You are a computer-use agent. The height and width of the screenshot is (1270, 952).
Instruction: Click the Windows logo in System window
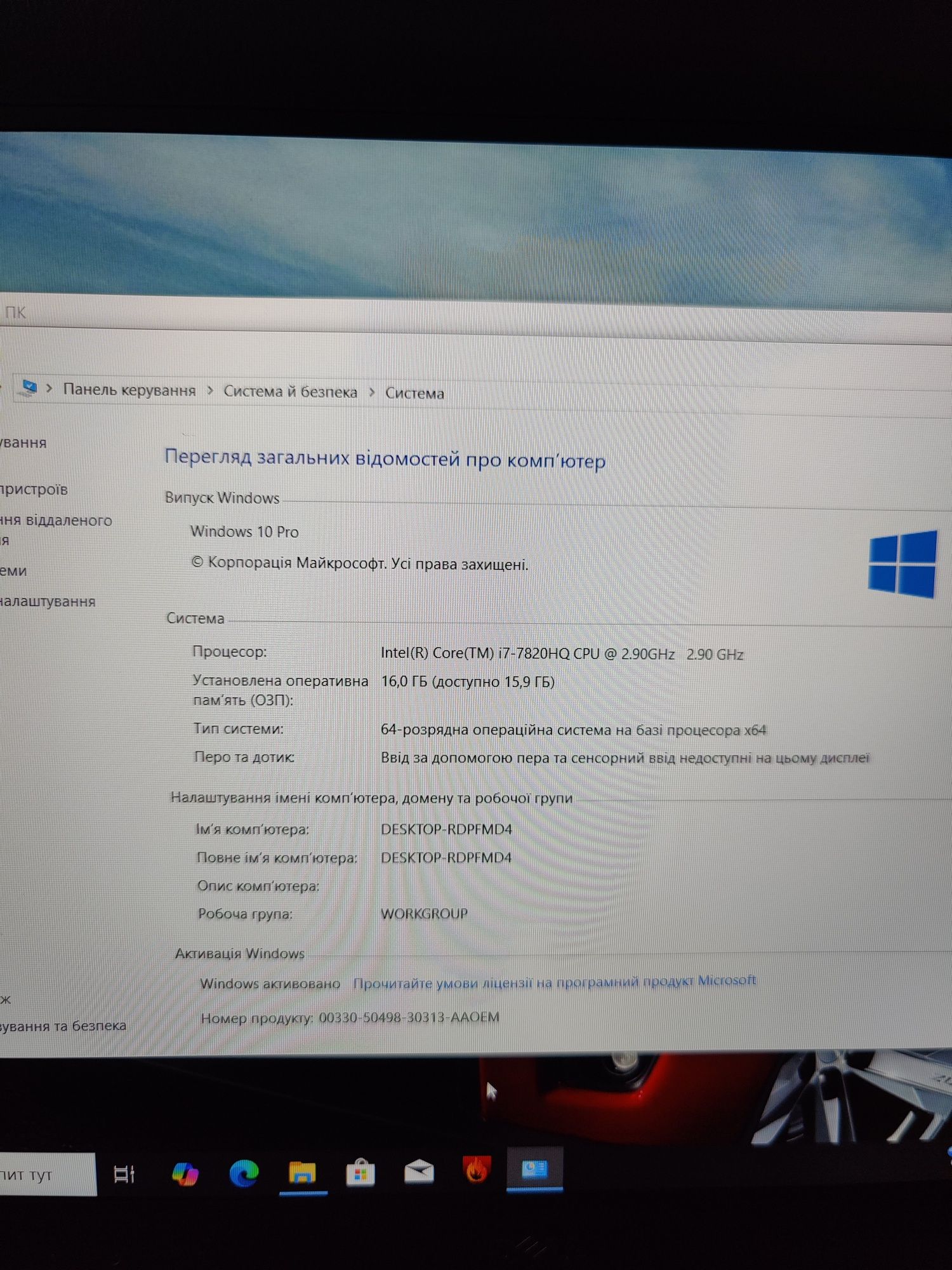(x=902, y=565)
